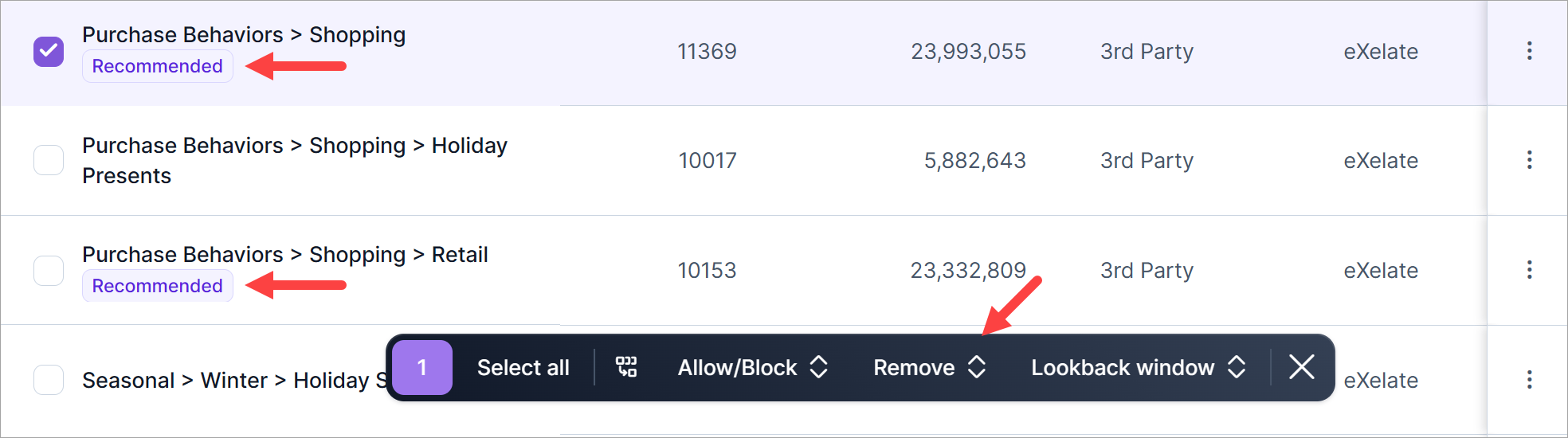Select the Holiday Presents segment name
Image resolution: width=1568 pixels, height=438 pixels.
coord(294,160)
